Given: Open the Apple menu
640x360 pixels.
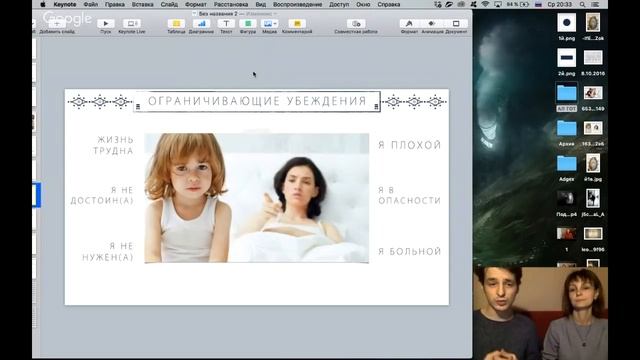Looking at the screenshot, I should 43,4.
